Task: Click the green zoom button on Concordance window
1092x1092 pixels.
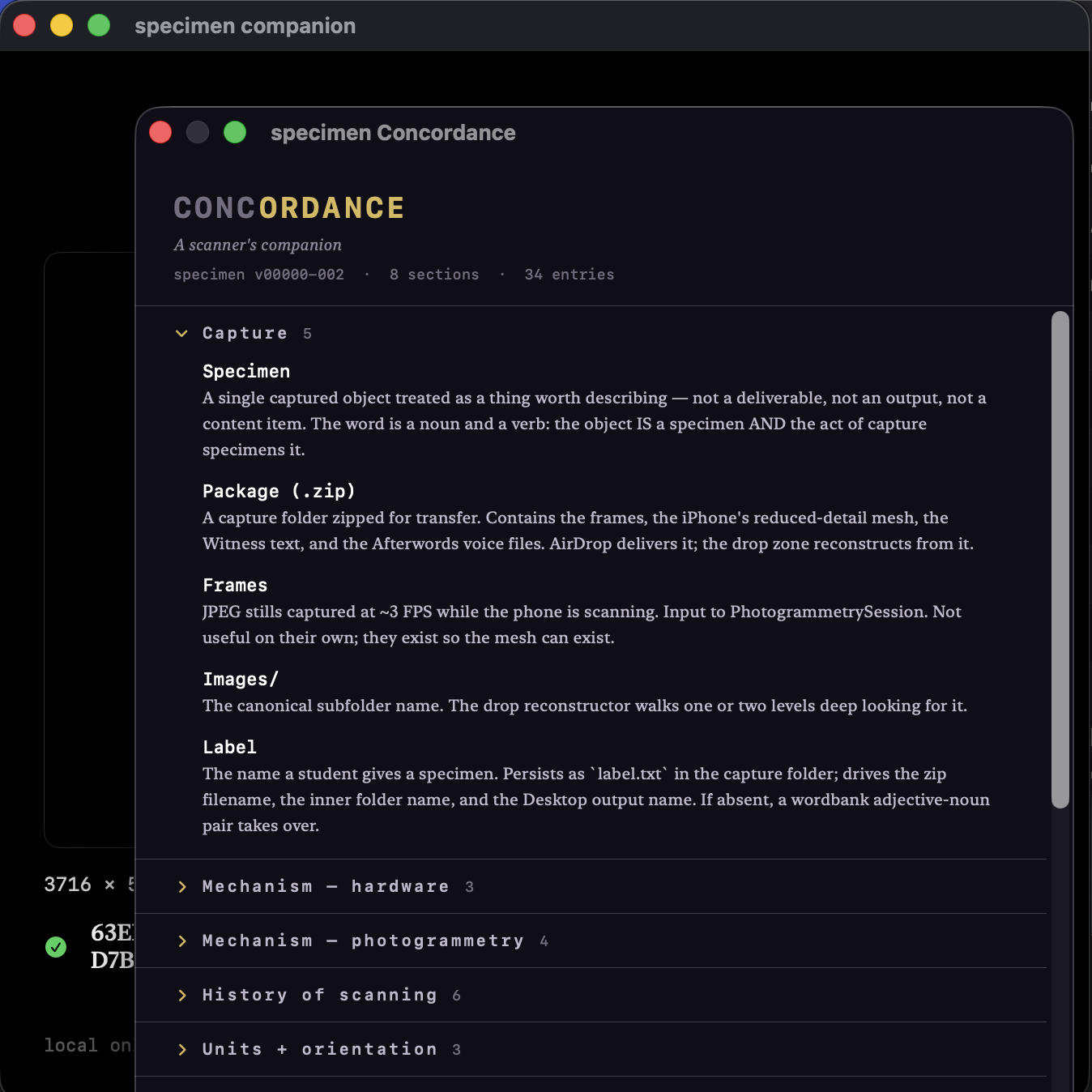Action: (x=235, y=131)
